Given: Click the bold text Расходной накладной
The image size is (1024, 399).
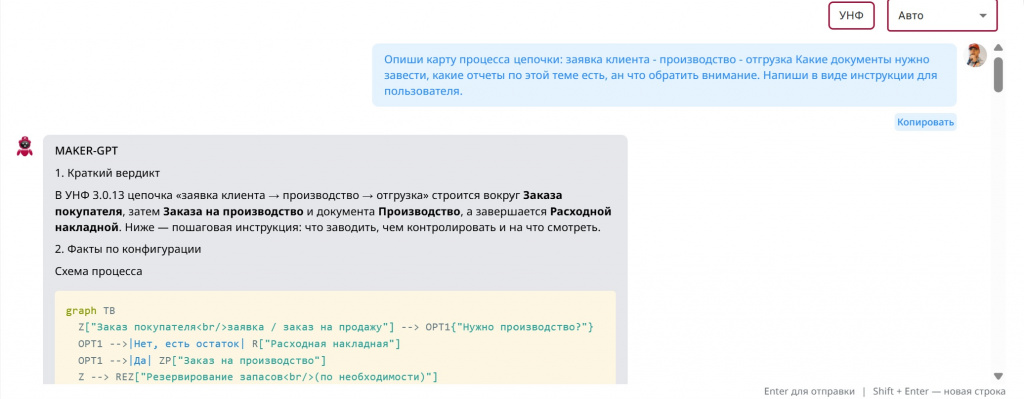Looking at the screenshot, I should (333, 220).
